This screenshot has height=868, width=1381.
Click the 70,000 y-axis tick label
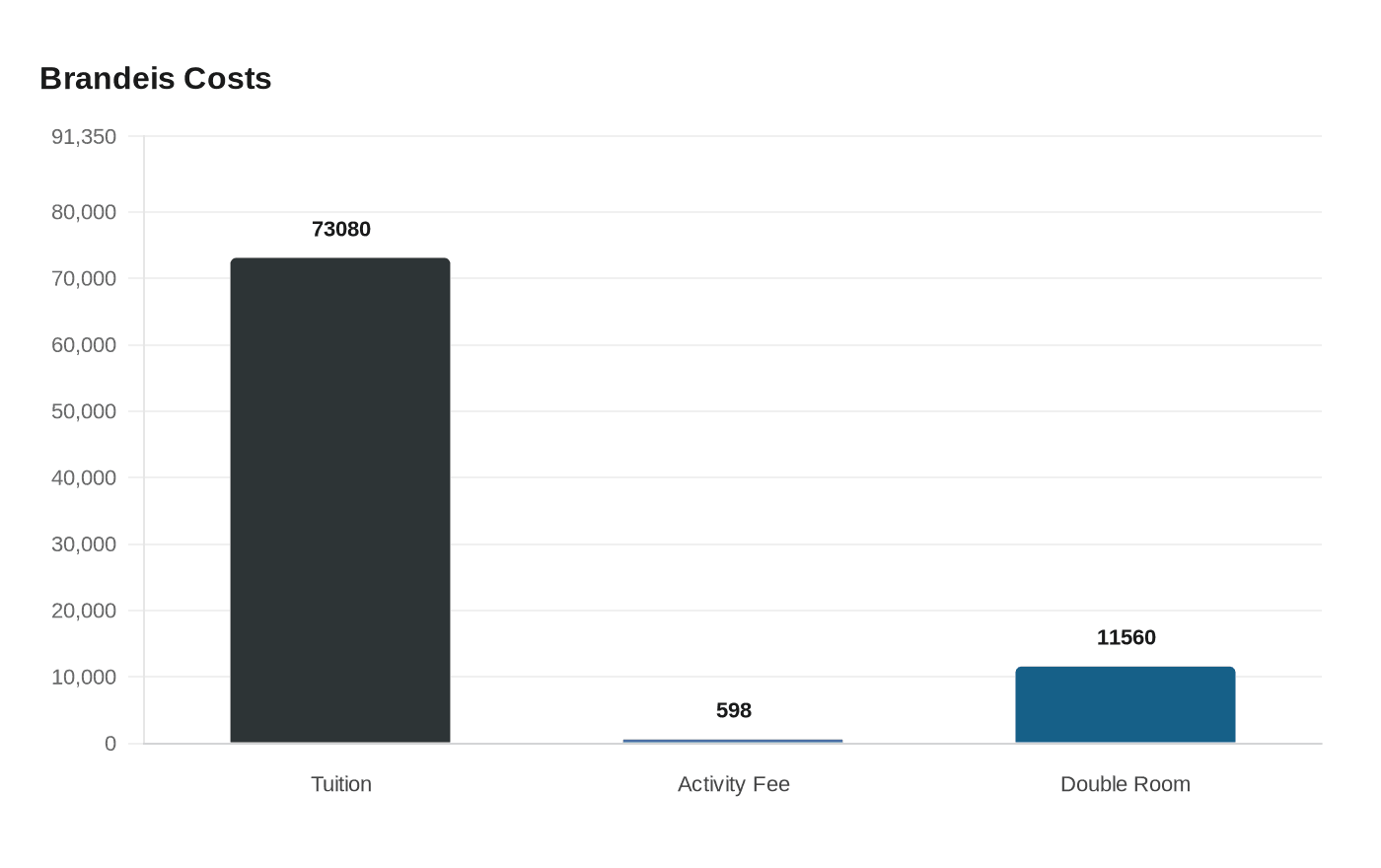(84, 279)
